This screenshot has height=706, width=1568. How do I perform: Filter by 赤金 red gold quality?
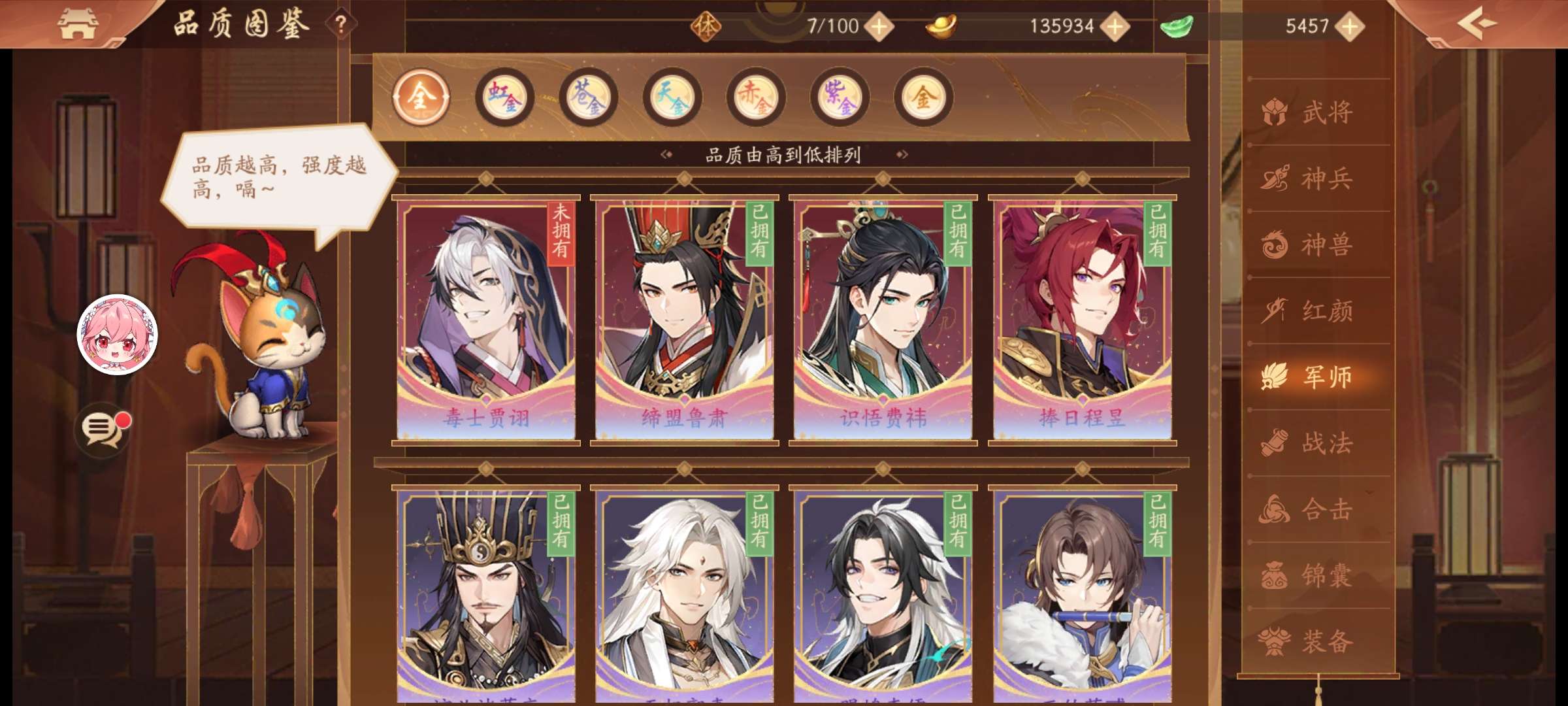click(x=756, y=97)
